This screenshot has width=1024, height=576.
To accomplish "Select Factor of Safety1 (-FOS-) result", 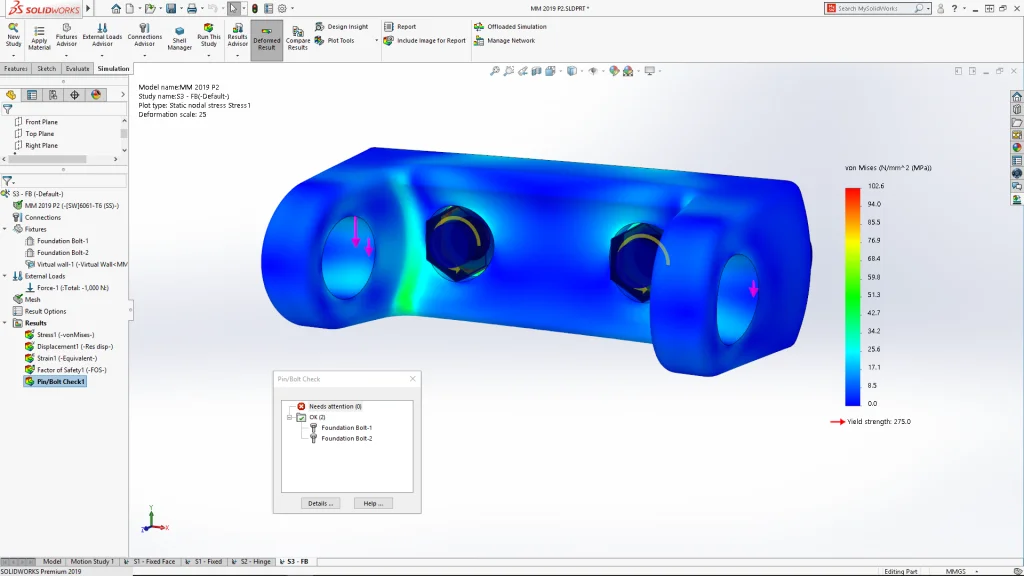I will 71,370.
